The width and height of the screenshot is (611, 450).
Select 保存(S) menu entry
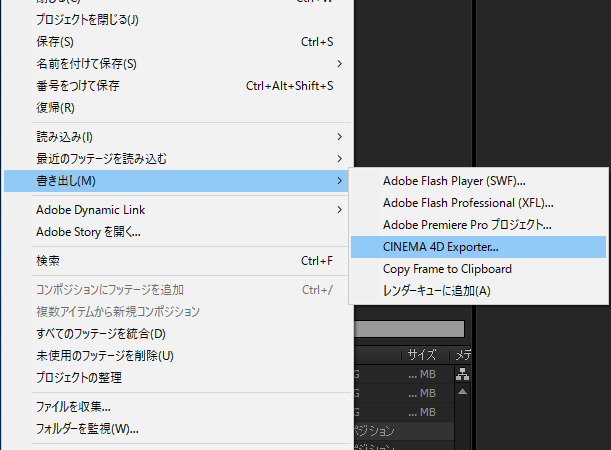click(x=176, y=42)
